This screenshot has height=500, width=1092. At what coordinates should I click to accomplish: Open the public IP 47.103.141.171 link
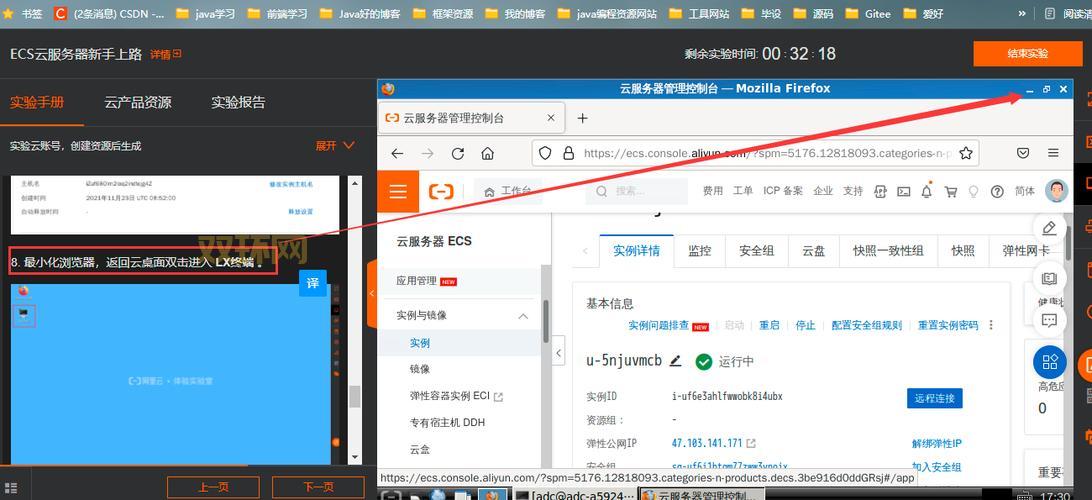coord(707,444)
